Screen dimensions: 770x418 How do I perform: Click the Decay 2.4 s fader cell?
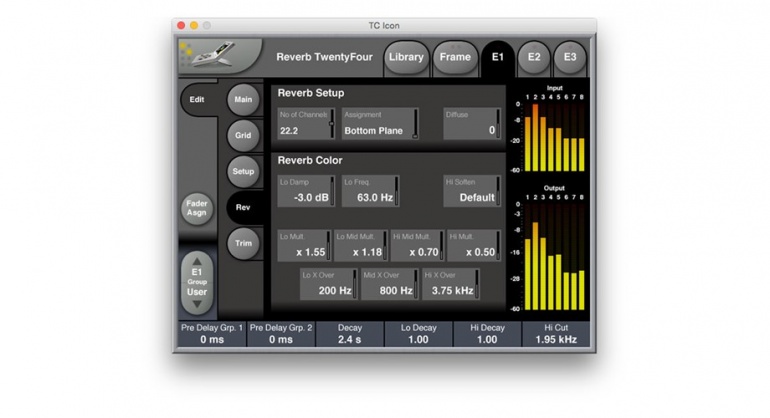350,334
